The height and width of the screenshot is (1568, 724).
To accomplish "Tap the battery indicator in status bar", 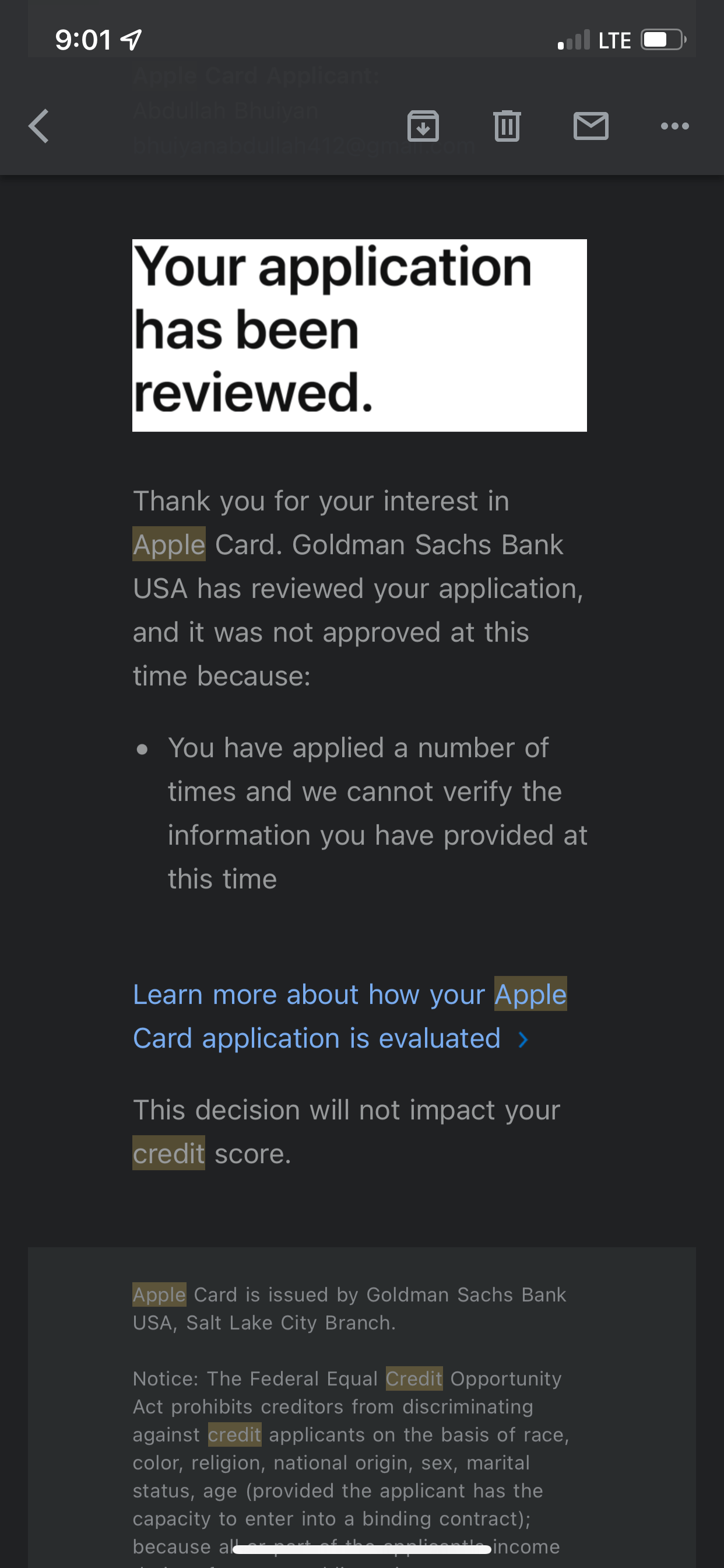I will pyautogui.click(x=663, y=40).
